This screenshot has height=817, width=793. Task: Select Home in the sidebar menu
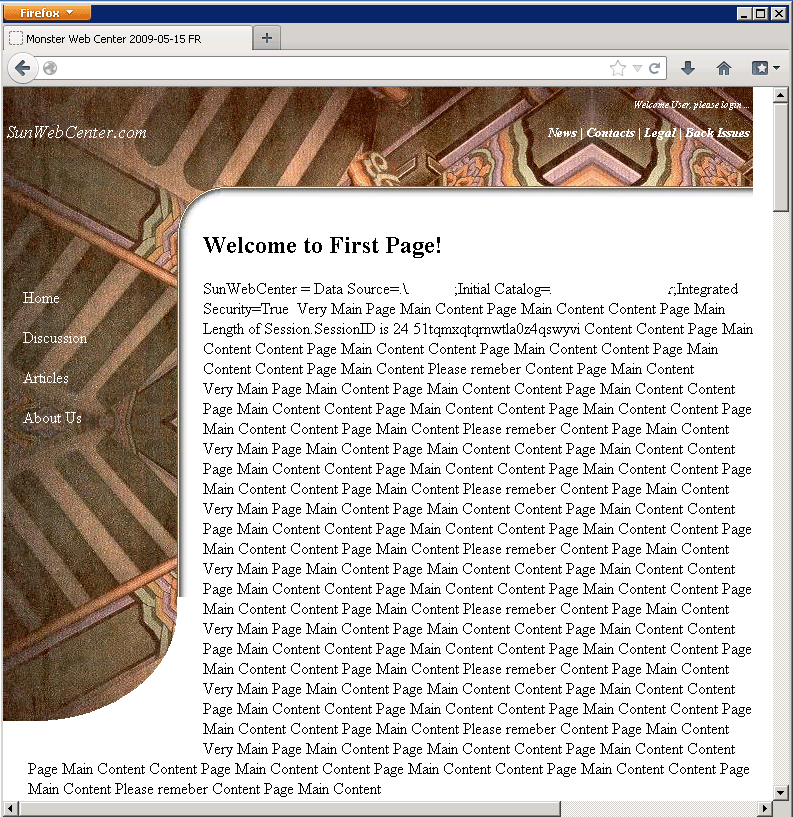(41, 298)
